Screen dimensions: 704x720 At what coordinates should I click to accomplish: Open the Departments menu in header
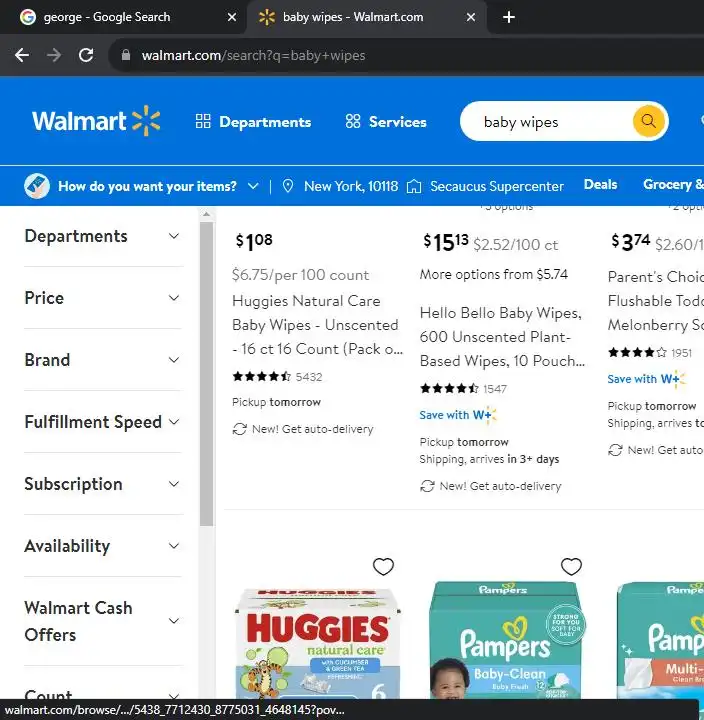[x=253, y=122]
